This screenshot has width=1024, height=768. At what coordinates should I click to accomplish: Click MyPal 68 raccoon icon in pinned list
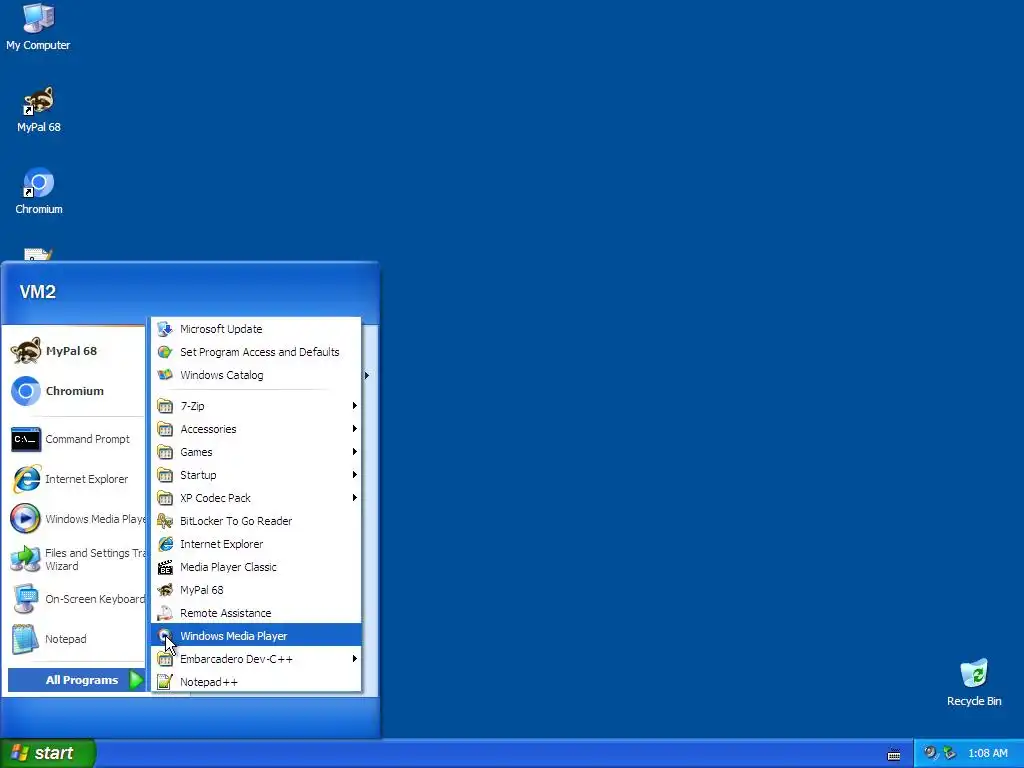click(26, 351)
